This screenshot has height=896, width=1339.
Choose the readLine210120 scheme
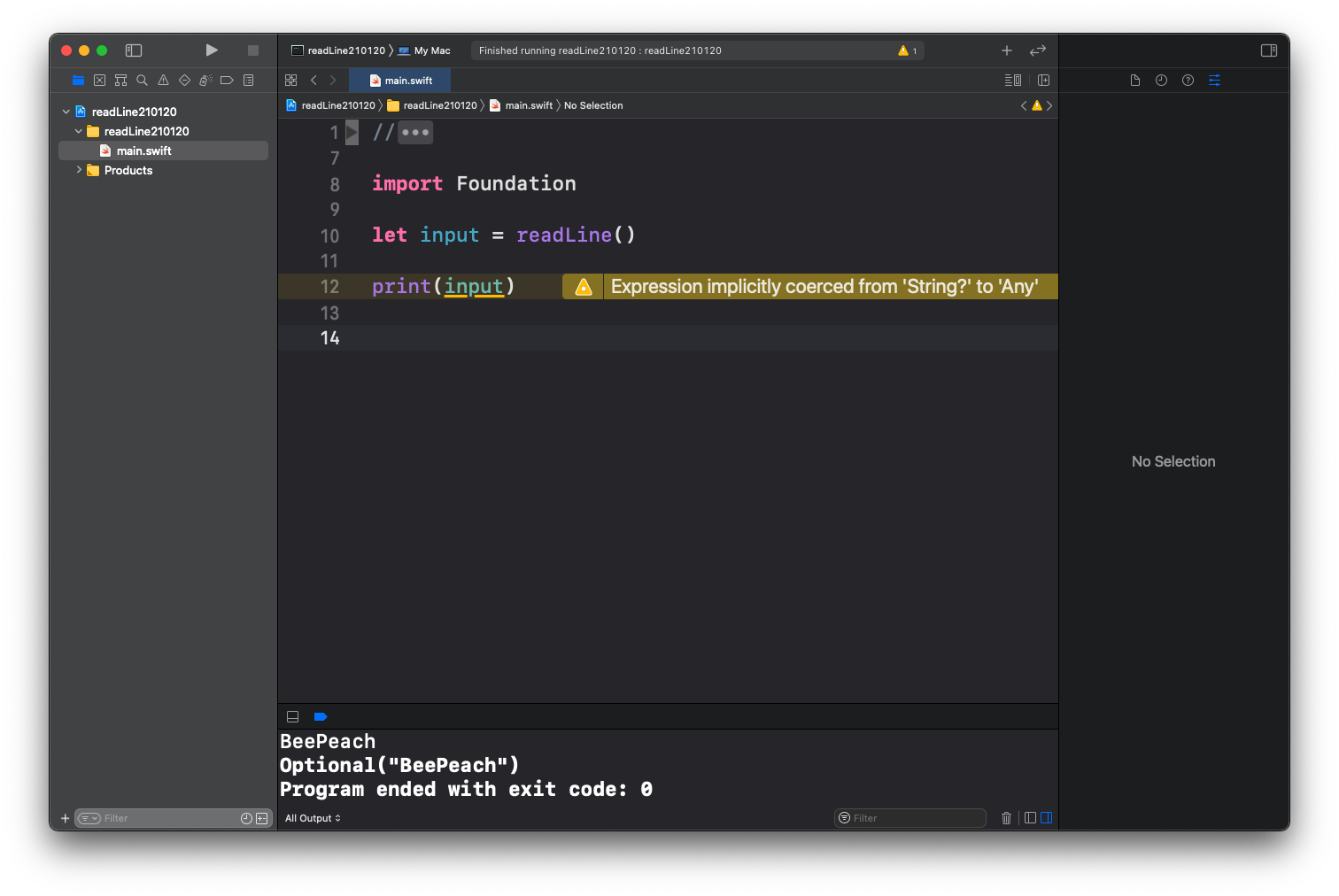pos(338,50)
